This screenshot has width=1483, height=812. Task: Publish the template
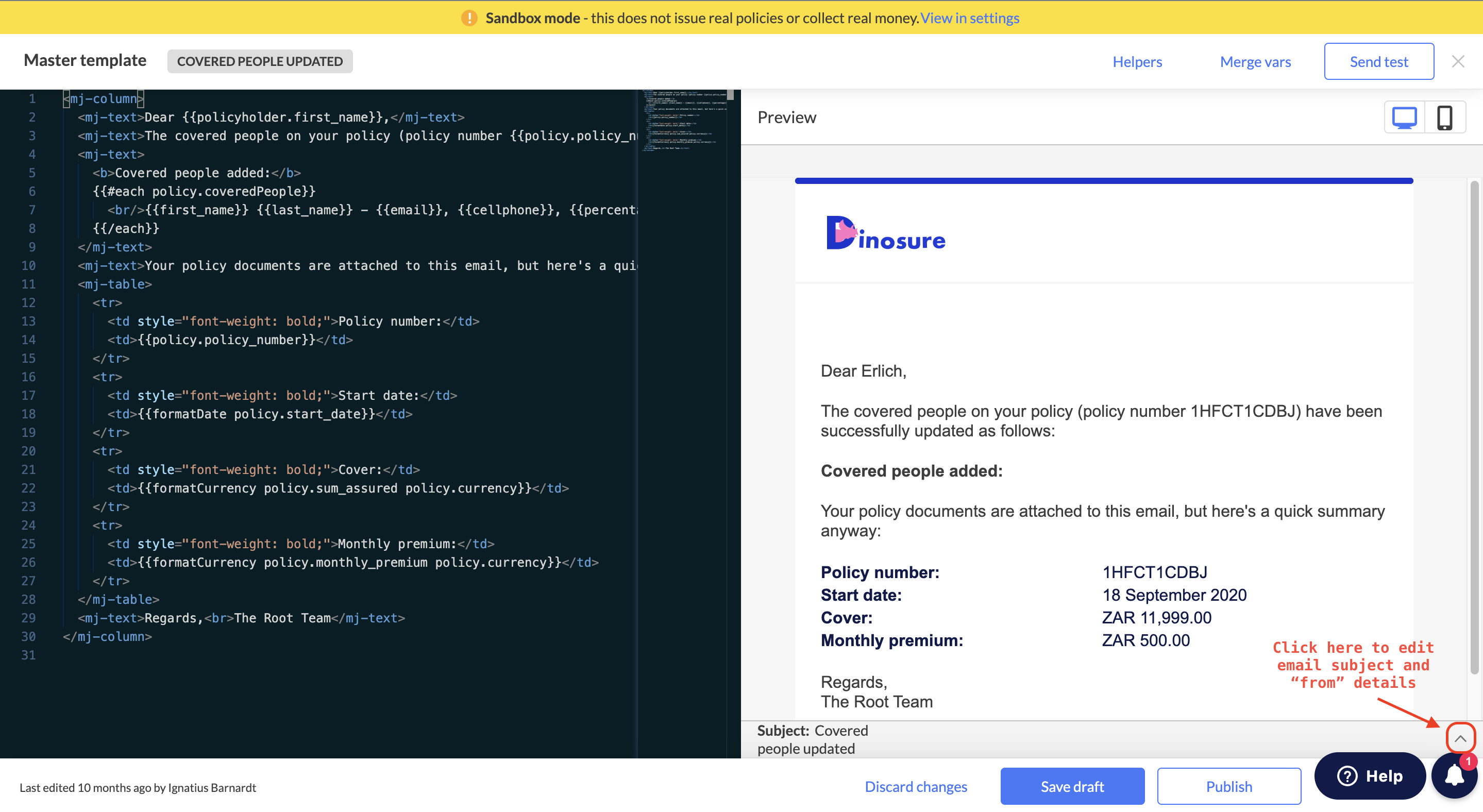click(x=1228, y=786)
